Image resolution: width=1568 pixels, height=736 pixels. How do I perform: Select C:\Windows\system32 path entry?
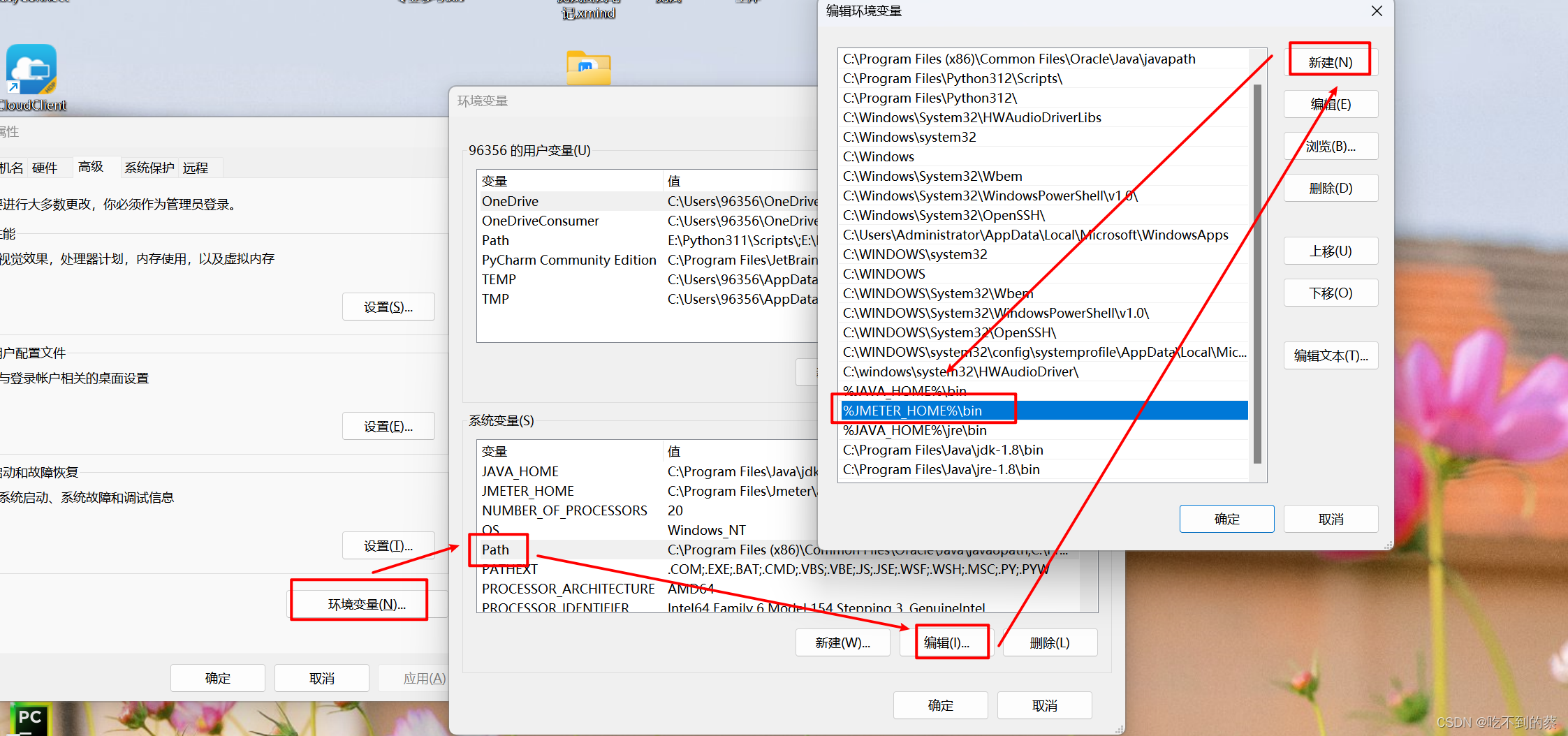1045,137
